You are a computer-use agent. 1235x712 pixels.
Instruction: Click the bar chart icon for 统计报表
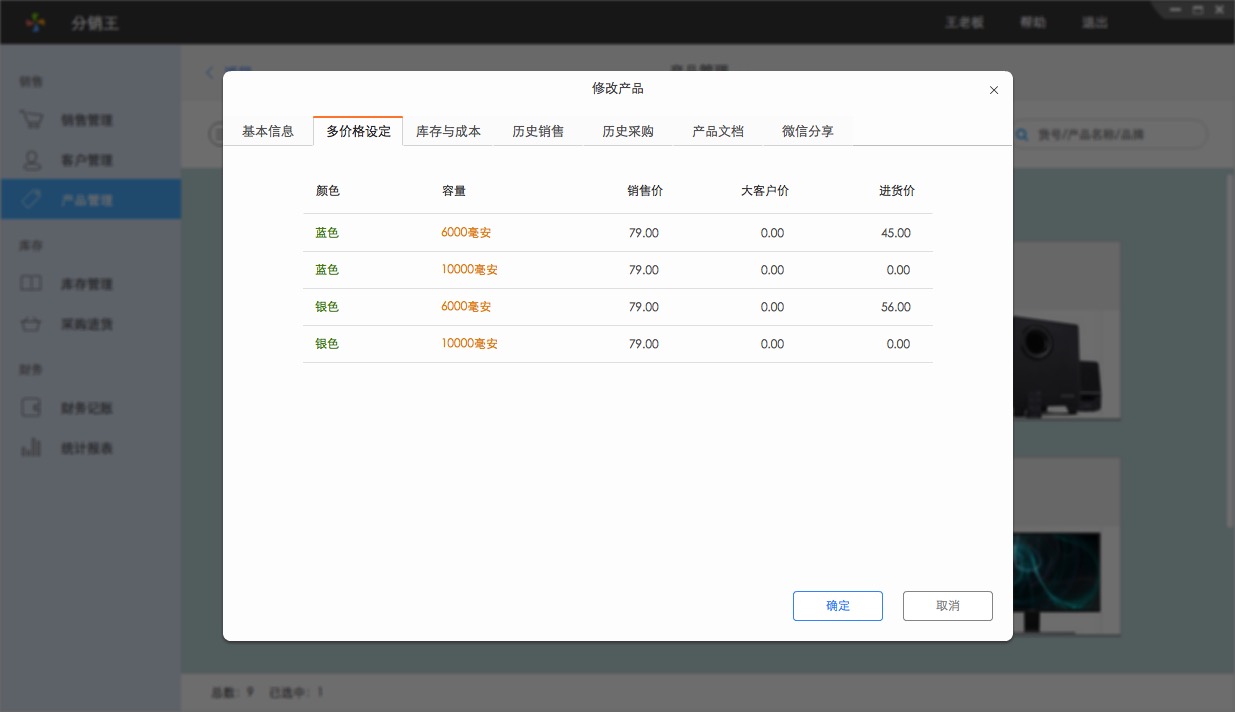pyautogui.click(x=32, y=448)
